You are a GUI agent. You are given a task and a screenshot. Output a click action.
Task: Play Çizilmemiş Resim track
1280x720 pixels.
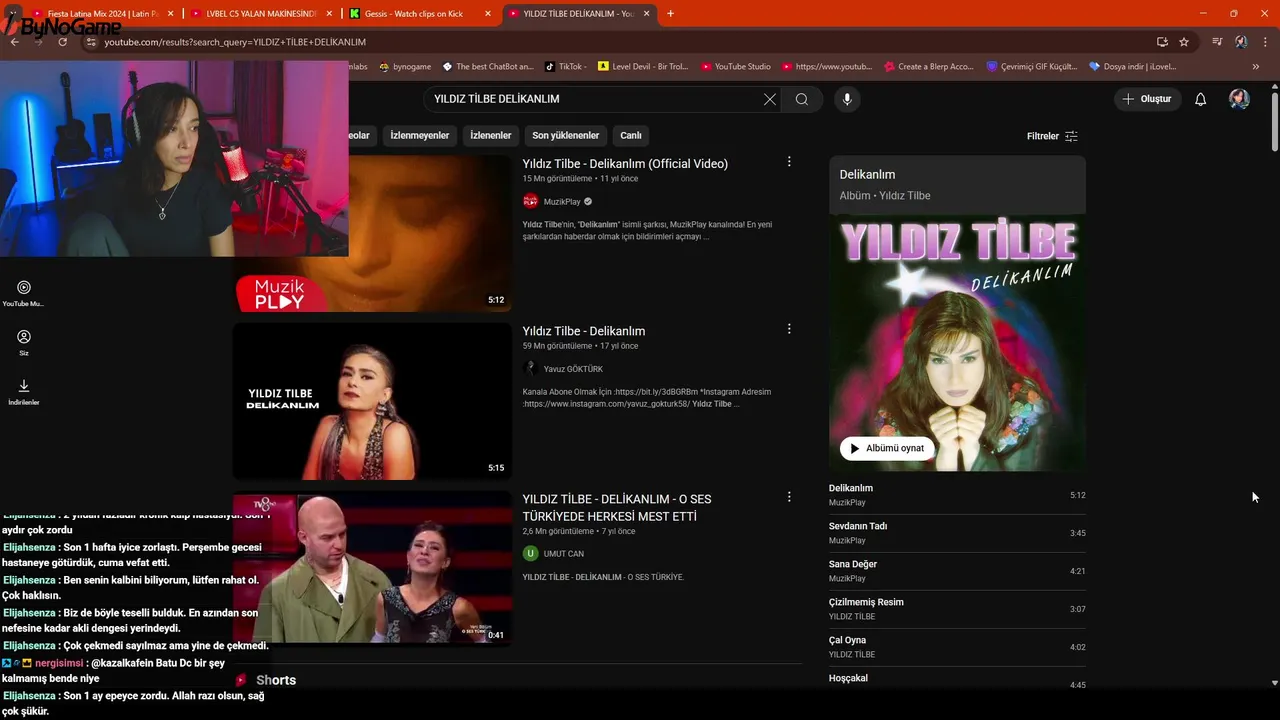[x=957, y=609]
